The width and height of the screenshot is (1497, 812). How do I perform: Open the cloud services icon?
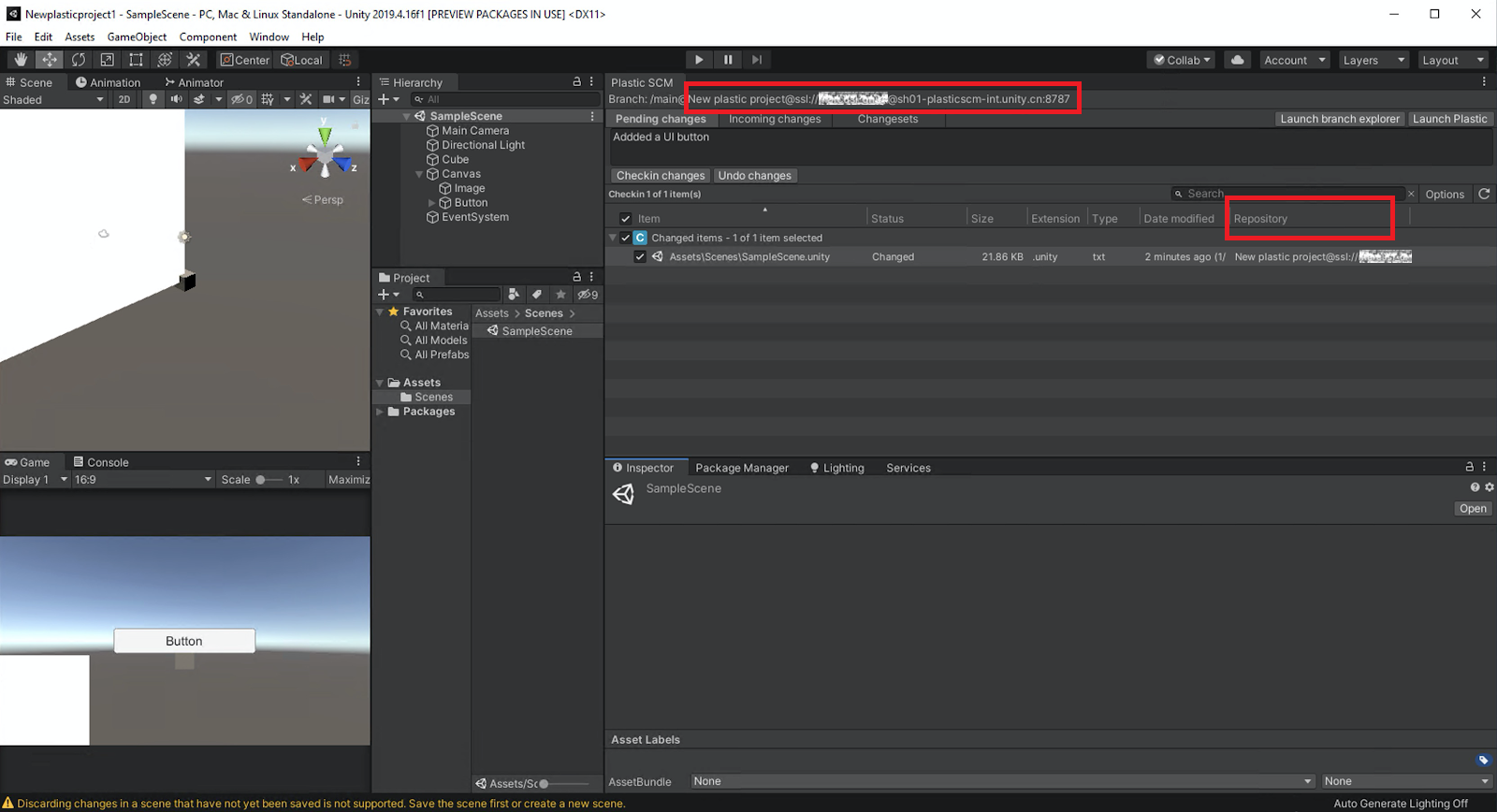pyautogui.click(x=1238, y=60)
